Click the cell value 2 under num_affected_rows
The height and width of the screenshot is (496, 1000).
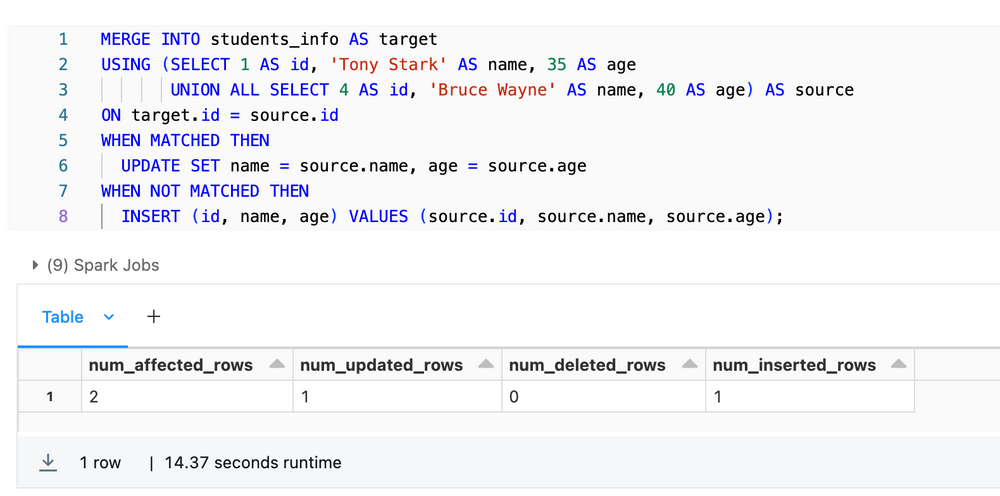click(94, 397)
